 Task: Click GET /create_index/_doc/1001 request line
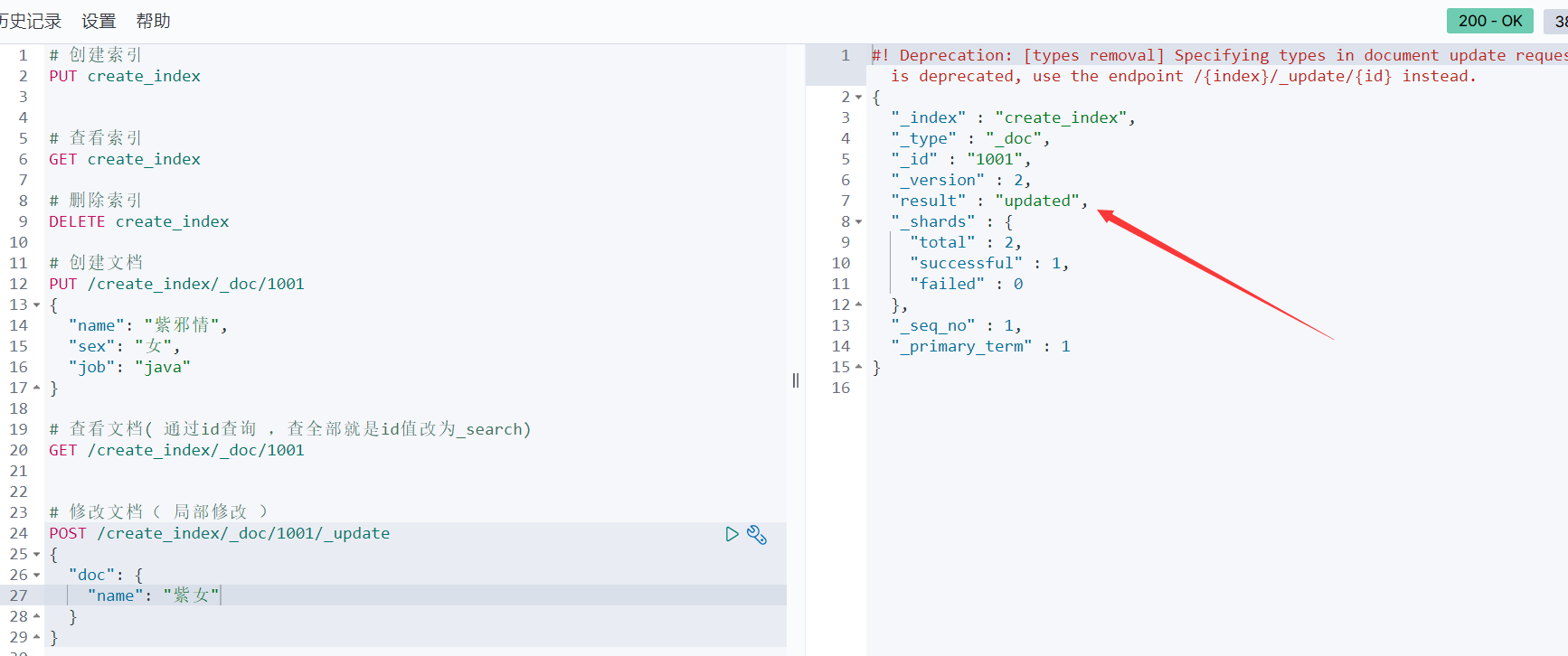click(176, 450)
